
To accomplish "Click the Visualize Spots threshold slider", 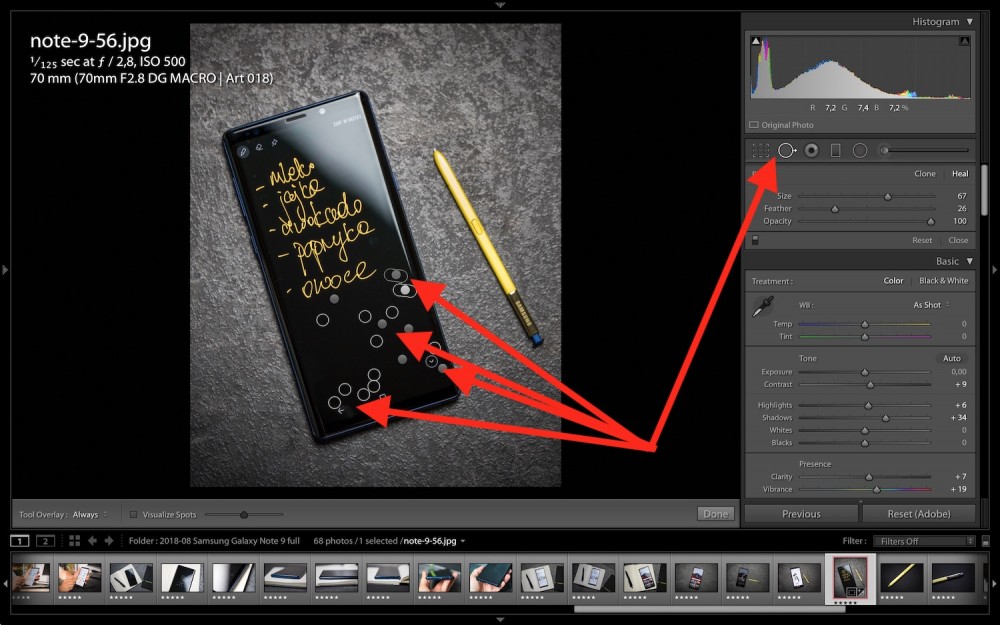I will (244, 515).
